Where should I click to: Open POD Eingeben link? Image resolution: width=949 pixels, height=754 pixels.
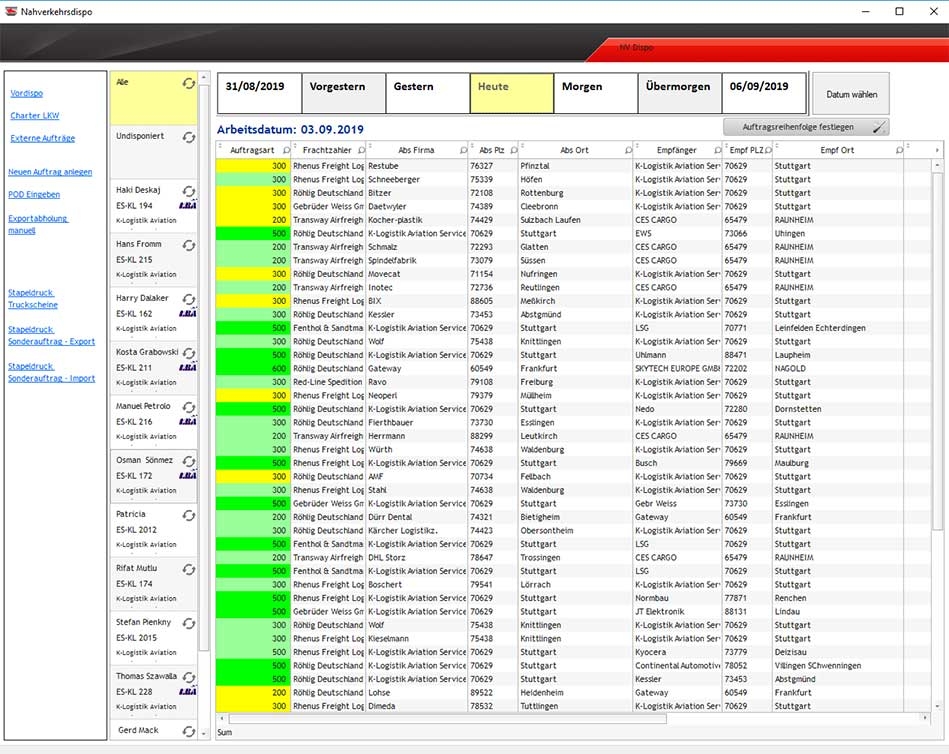[x=34, y=194]
